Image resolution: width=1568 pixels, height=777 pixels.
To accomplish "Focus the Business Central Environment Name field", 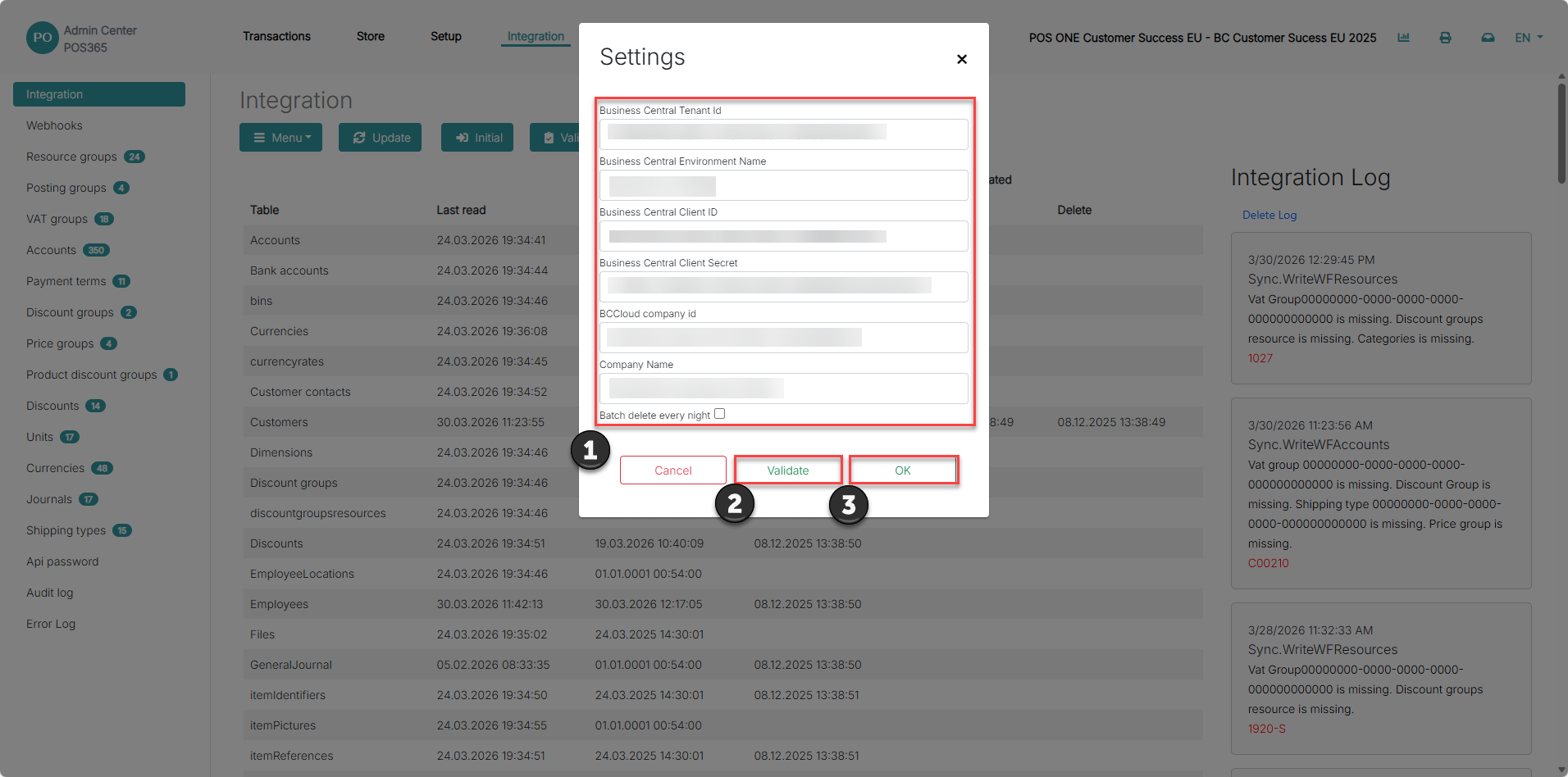I will (x=784, y=185).
